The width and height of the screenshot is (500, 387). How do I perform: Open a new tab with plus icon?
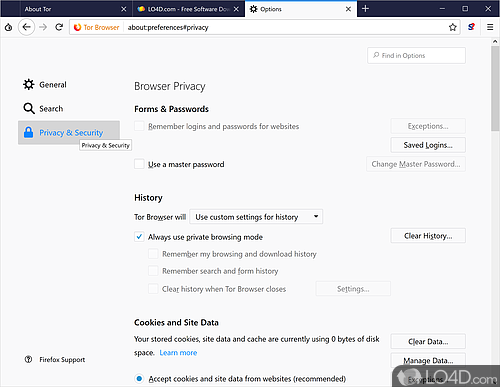365,9
